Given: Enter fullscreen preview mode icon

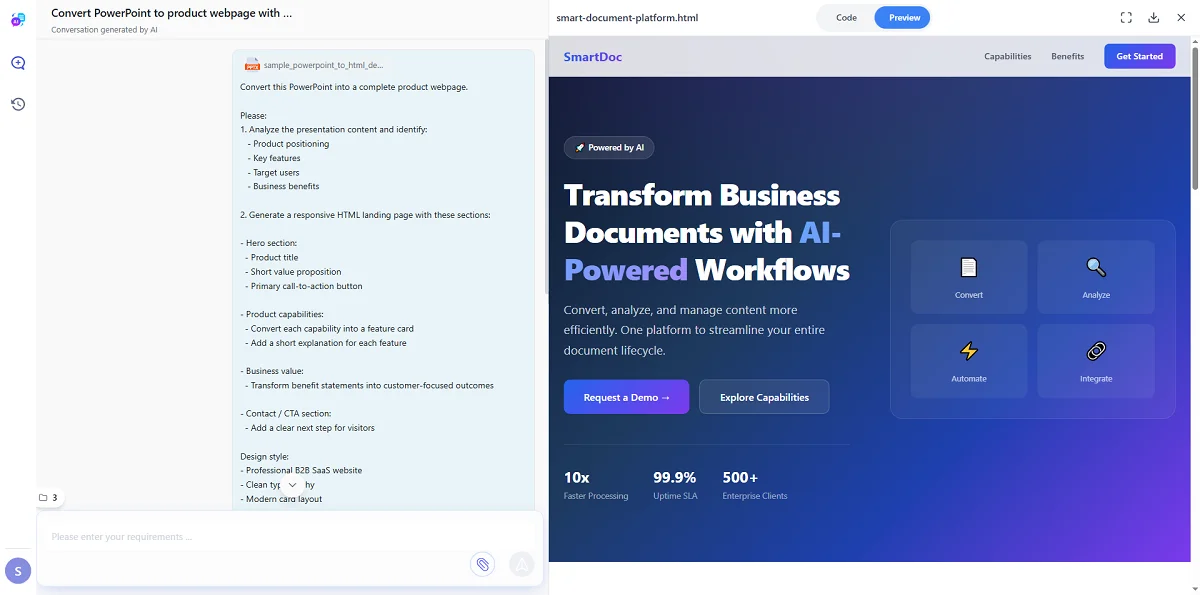Looking at the screenshot, I should point(1126,17).
